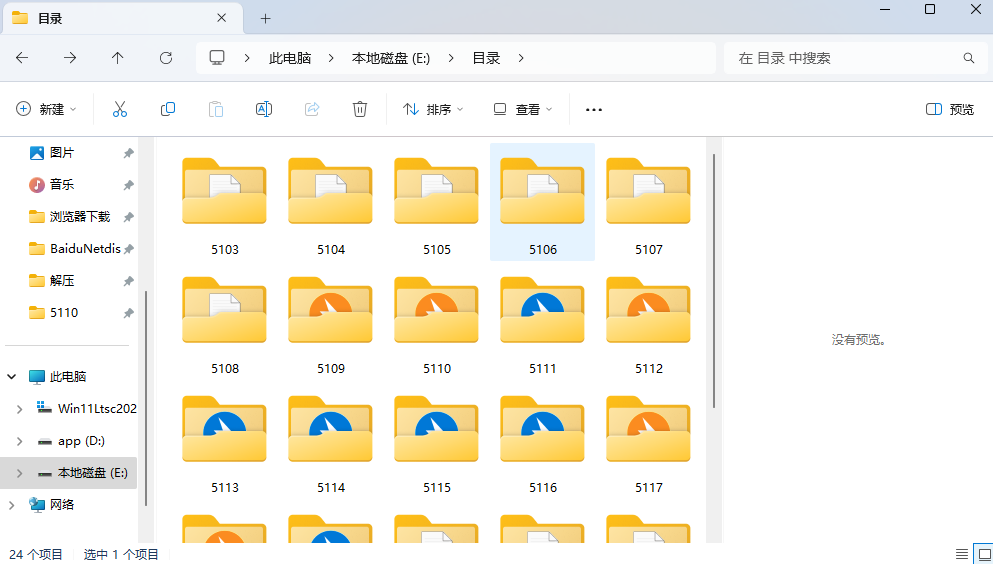Open the three-dot See more menu
This screenshot has height=564, width=993.
[593, 110]
